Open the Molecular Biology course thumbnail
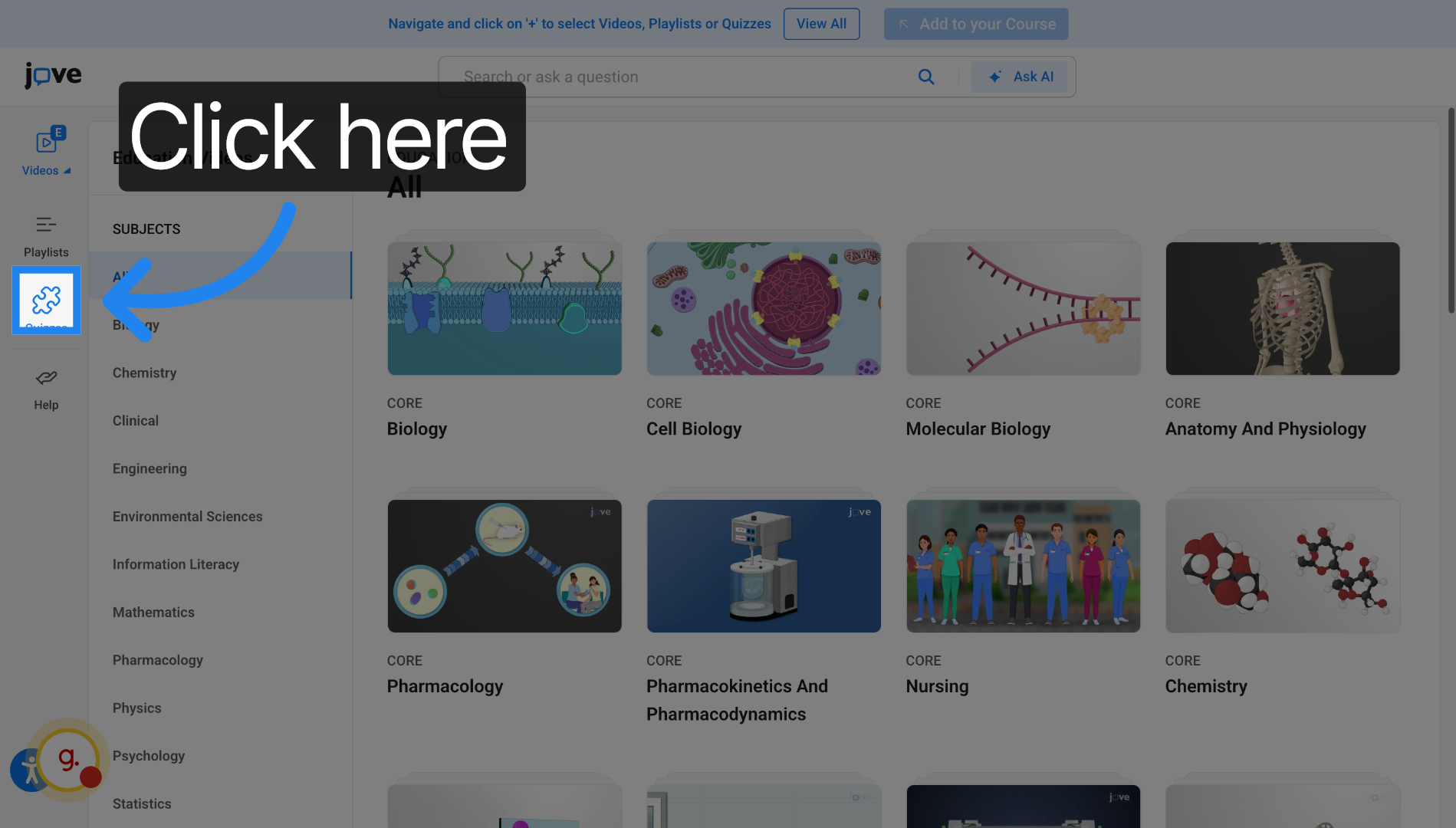This screenshot has height=828, width=1456. (1023, 308)
